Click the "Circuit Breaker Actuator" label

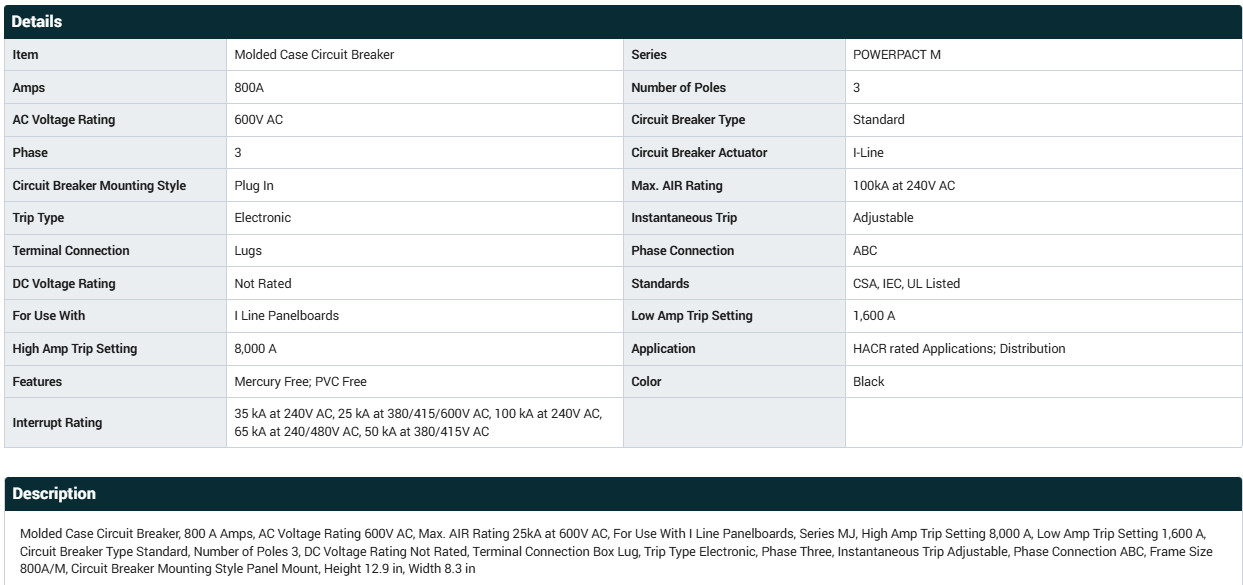pyautogui.click(x=700, y=153)
